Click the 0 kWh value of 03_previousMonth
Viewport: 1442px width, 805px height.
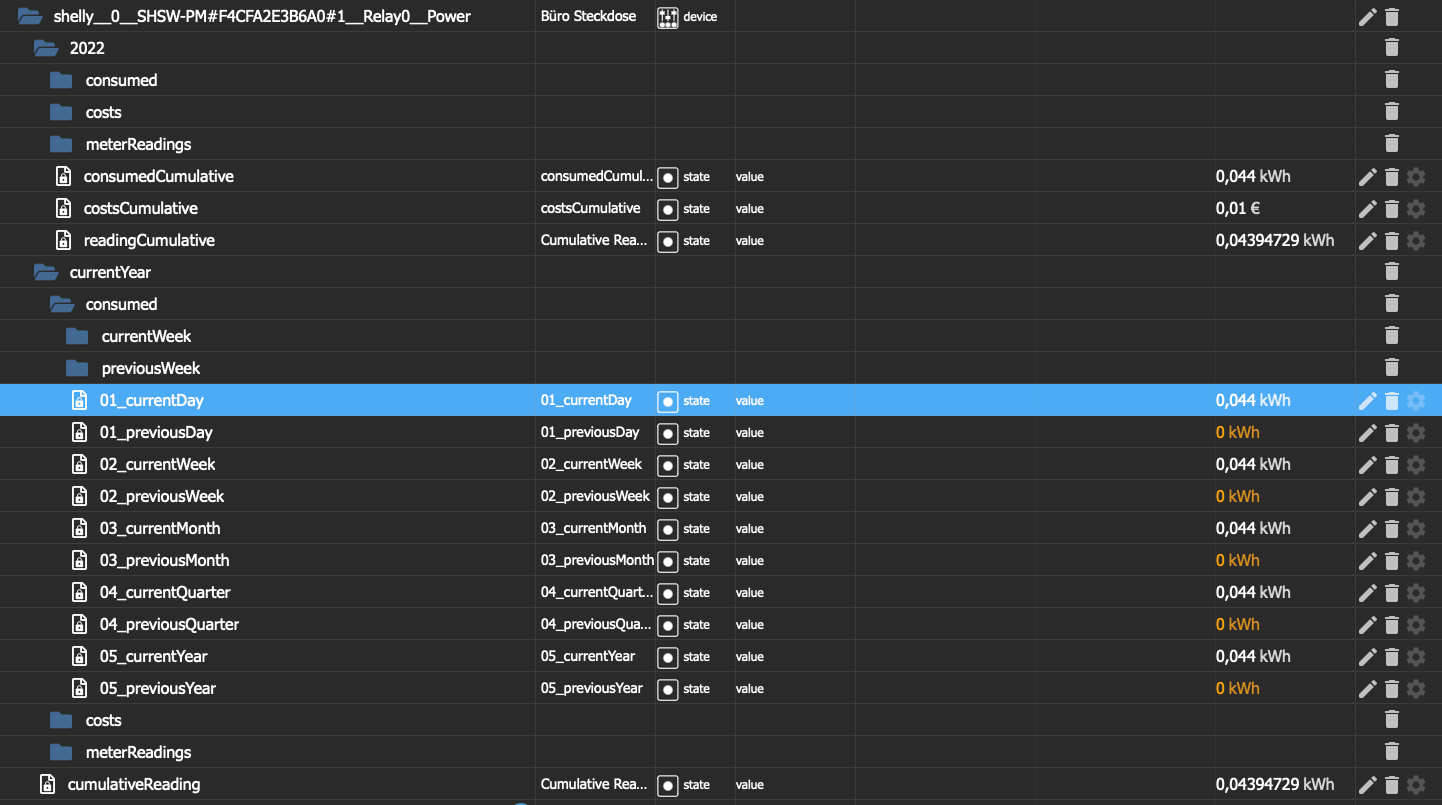point(1238,560)
